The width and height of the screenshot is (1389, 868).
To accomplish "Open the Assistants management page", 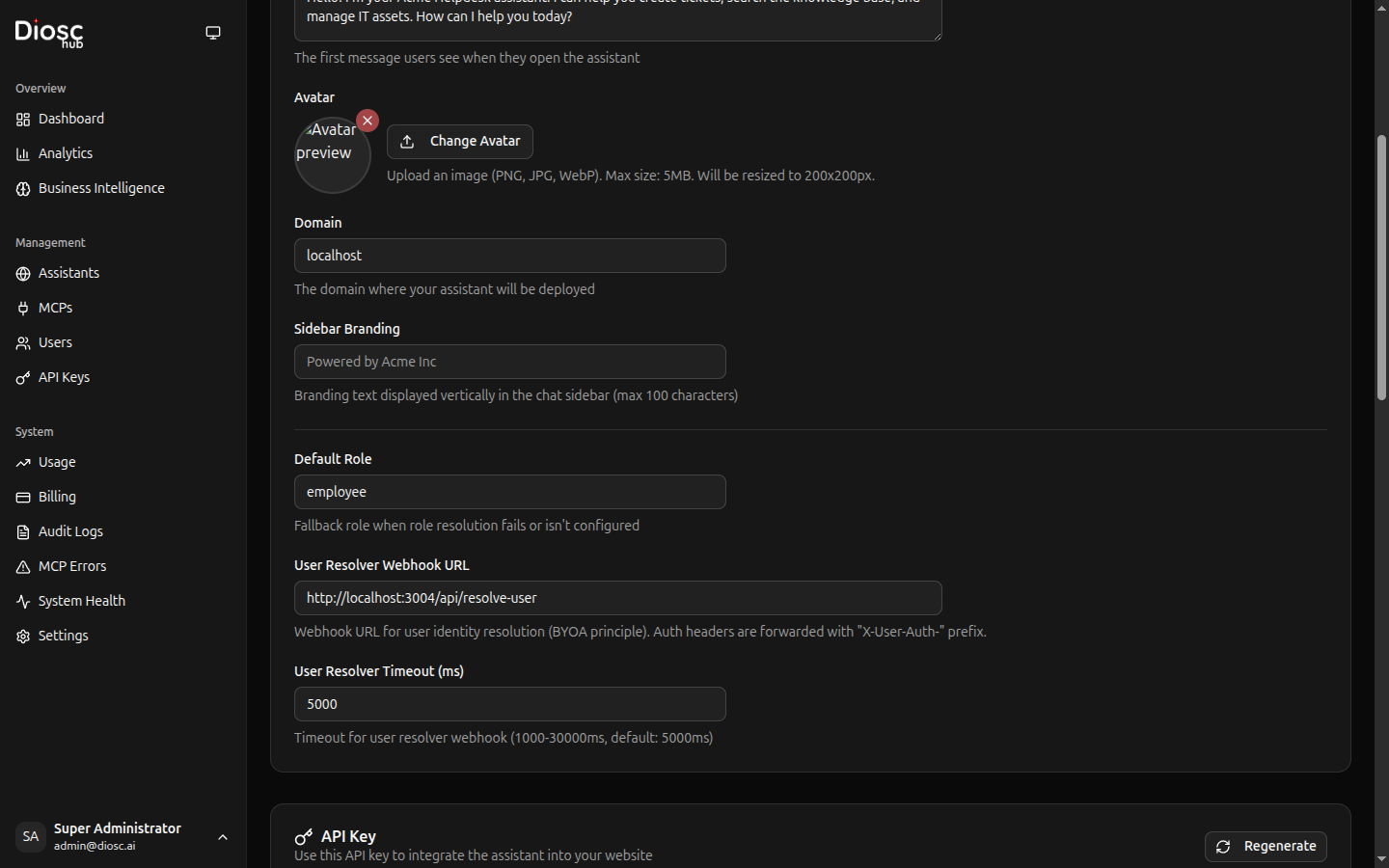I will [x=68, y=274].
